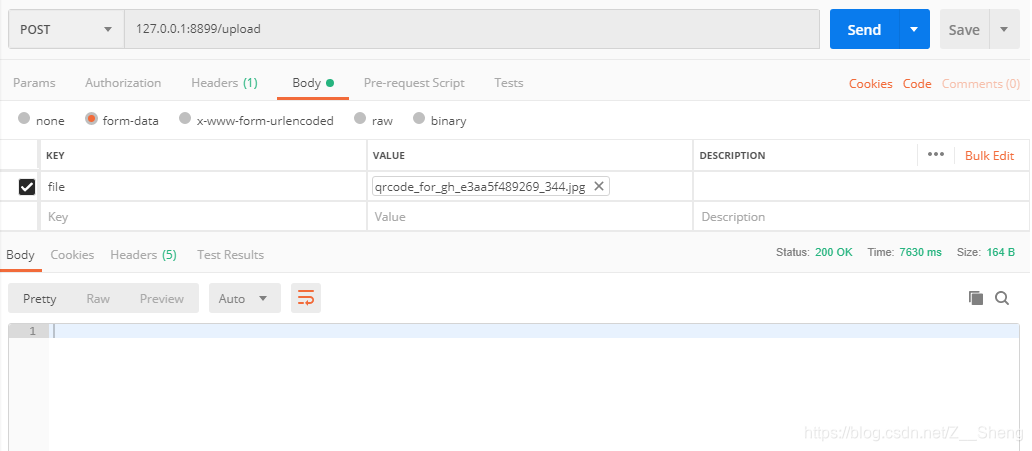Click the 200 OK status text
The height and width of the screenshot is (451, 1032).
(x=833, y=252)
